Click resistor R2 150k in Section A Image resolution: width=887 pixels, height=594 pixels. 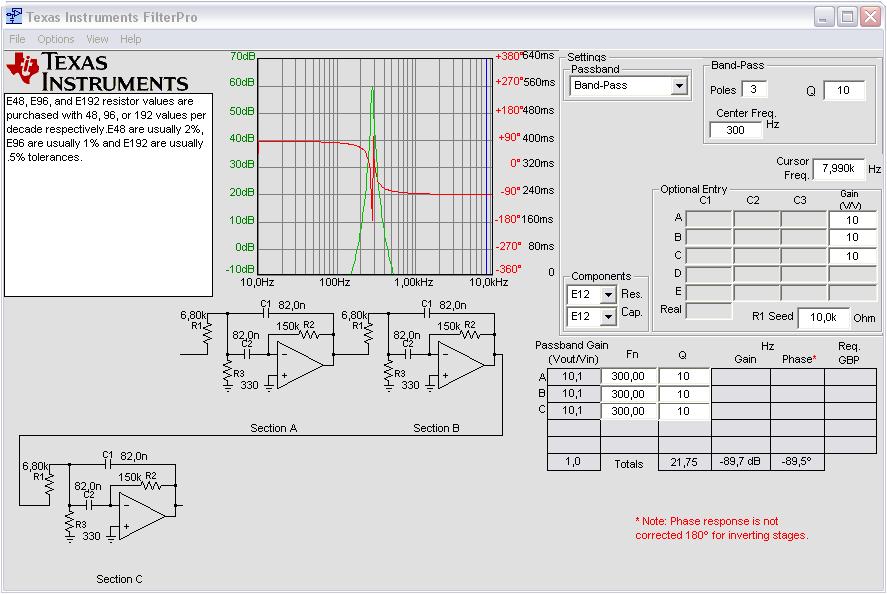point(309,335)
